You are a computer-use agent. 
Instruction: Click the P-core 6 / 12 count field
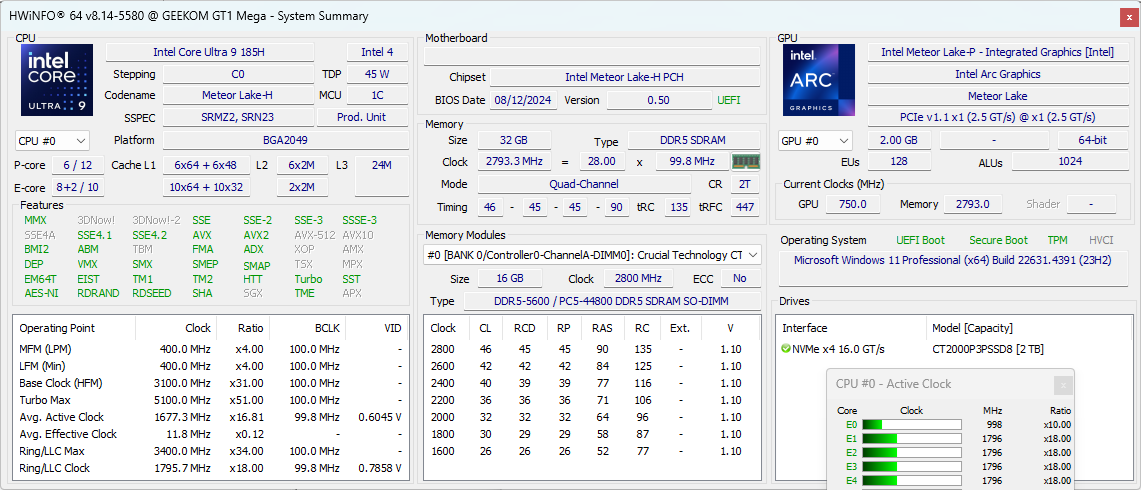point(78,165)
